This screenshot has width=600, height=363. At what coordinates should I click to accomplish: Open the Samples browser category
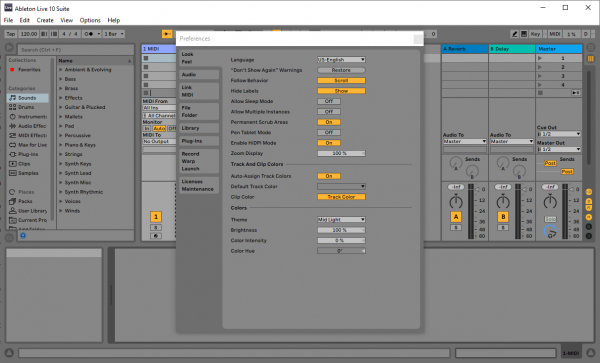pos(28,173)
